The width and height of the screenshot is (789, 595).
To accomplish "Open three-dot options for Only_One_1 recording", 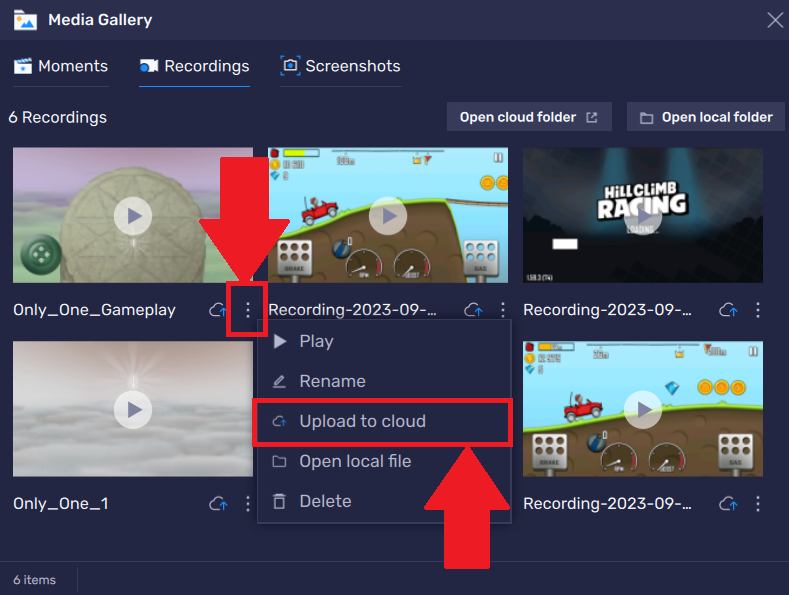I will click(x=248, y=504).
